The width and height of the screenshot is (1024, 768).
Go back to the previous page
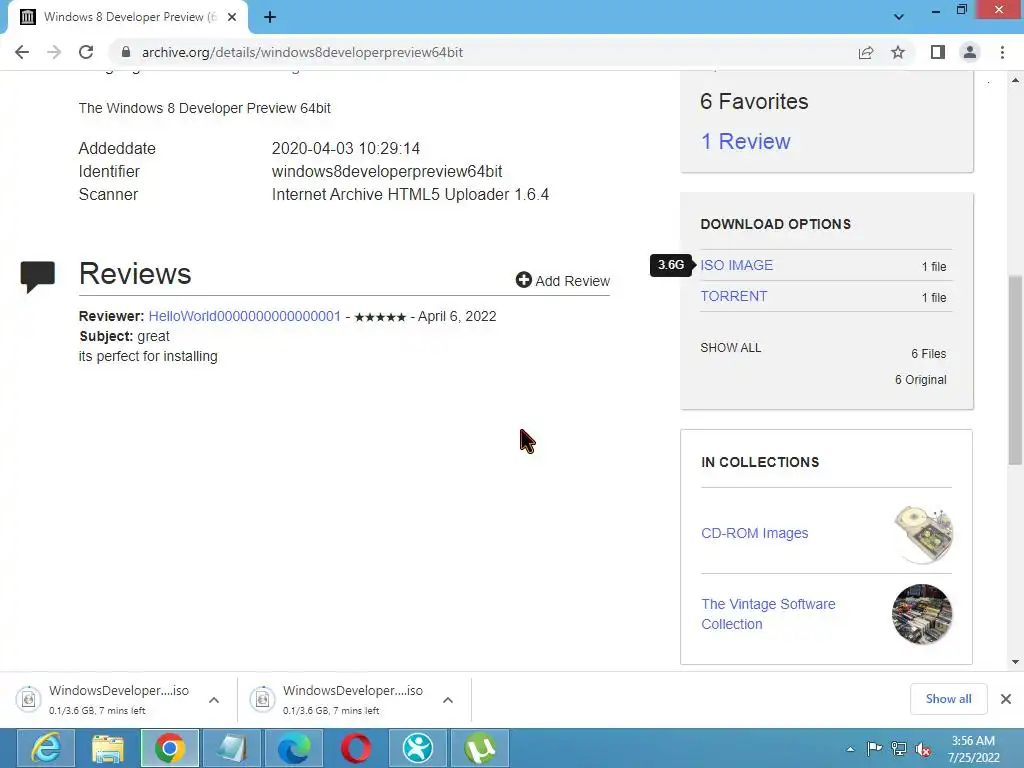point(22,52)
